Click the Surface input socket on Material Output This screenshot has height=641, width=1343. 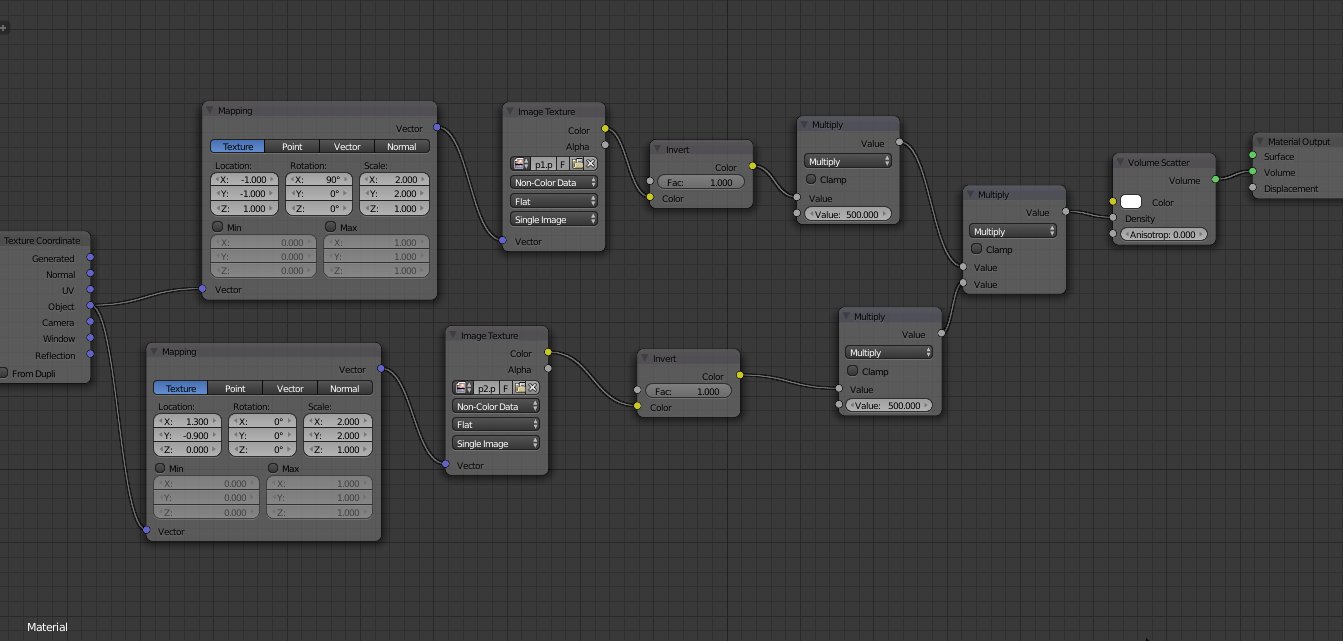(x=1253, y=156)
